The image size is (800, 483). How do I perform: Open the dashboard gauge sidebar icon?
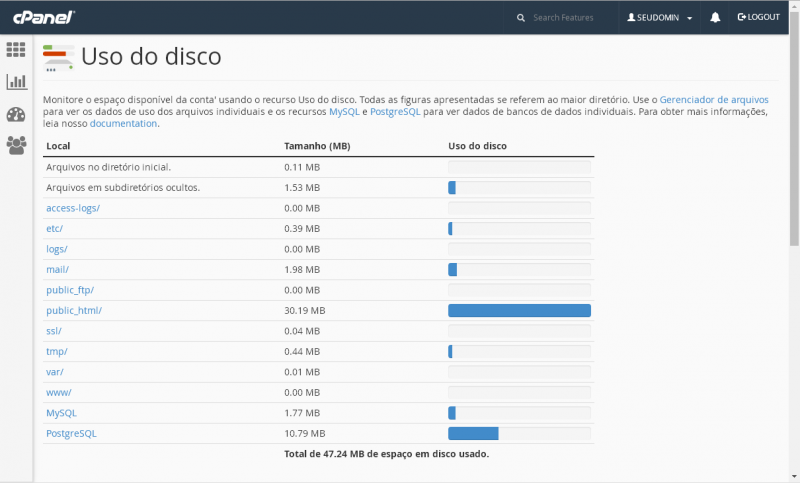(x=16, y=114)
